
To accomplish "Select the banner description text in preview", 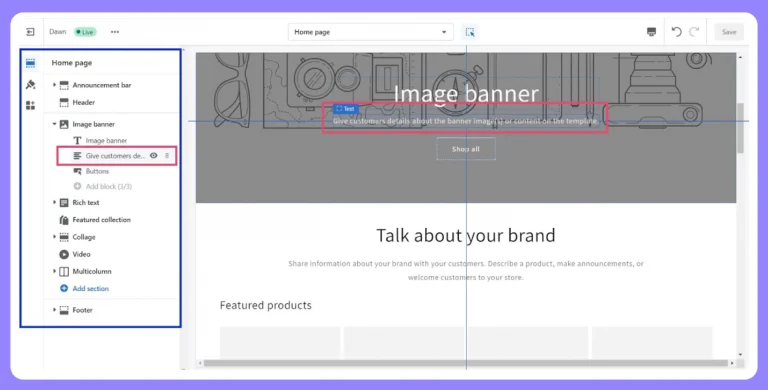I will [466, 121].
